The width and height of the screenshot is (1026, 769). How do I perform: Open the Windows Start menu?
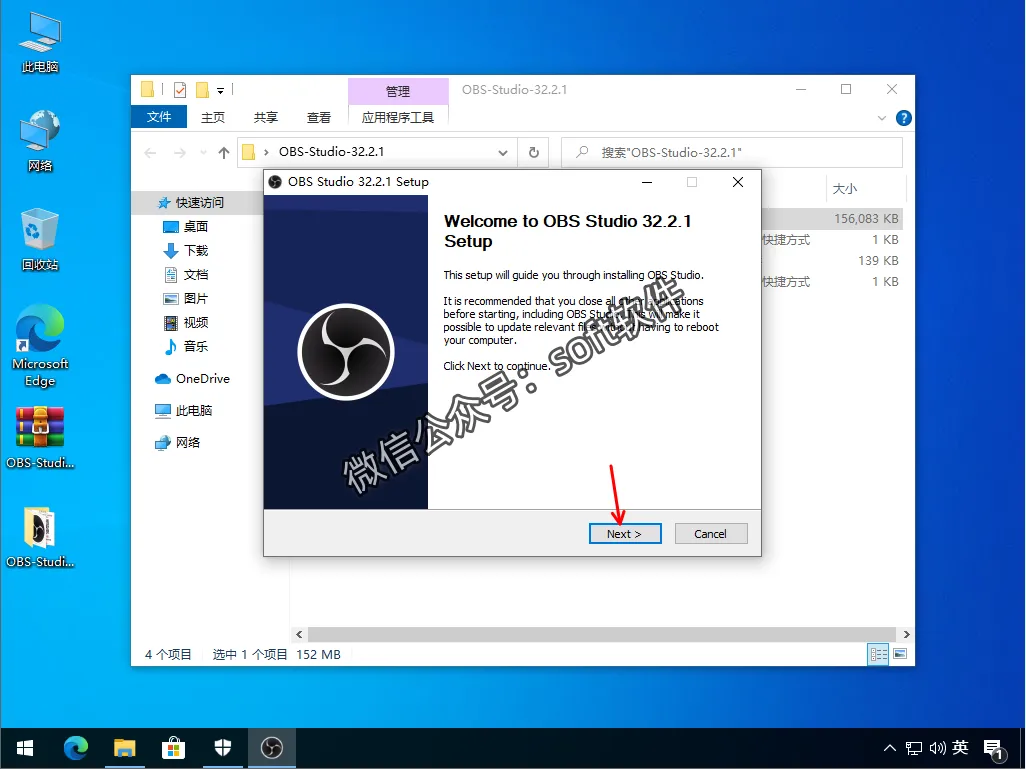click(x=25, y=748)
